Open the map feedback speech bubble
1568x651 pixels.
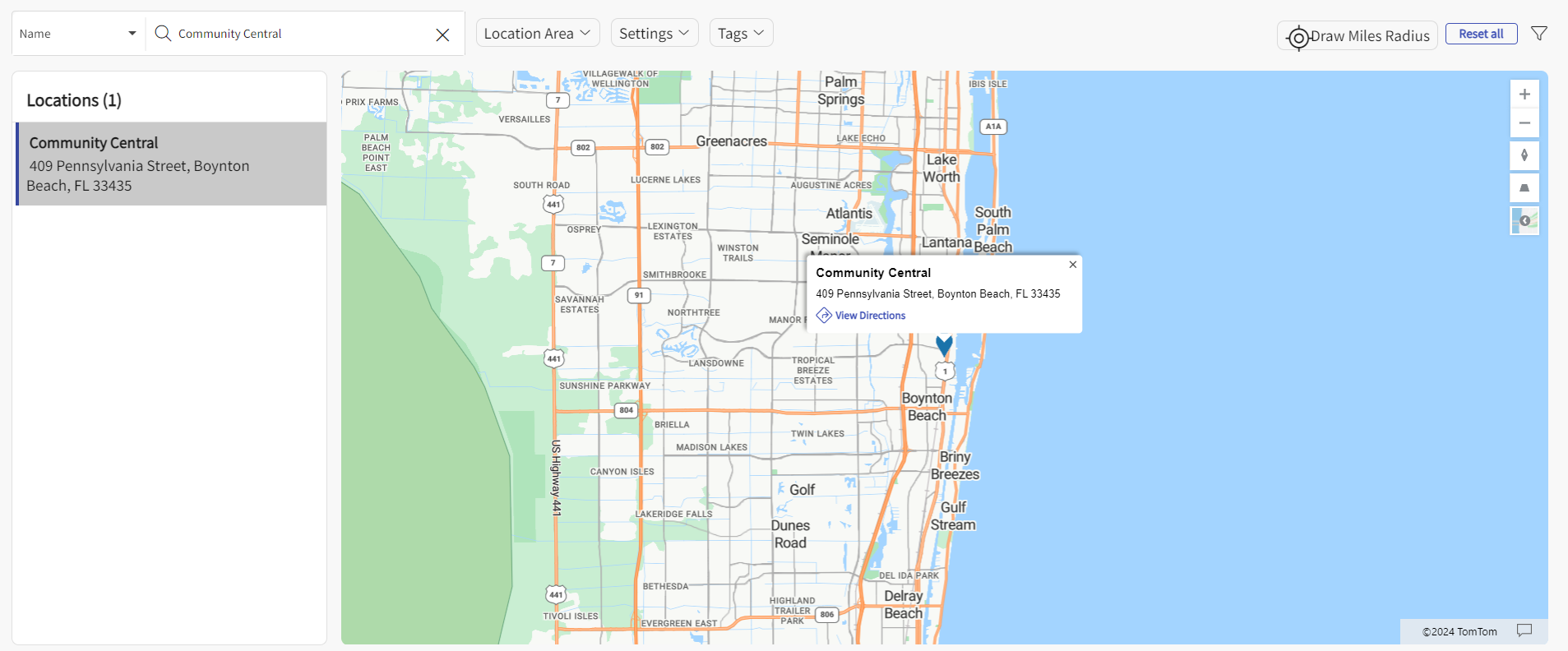tap(1524, 630)
